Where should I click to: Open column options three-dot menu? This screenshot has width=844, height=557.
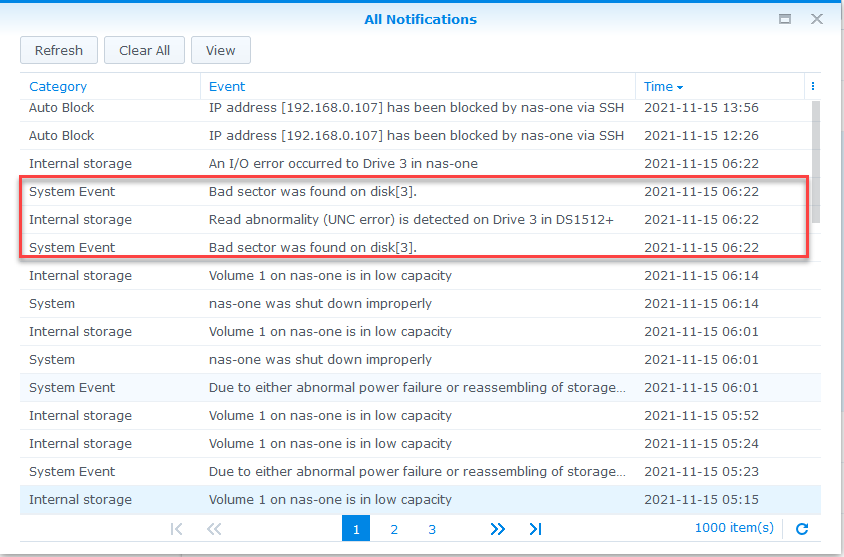pyautogui.click(x=813, y=87)
